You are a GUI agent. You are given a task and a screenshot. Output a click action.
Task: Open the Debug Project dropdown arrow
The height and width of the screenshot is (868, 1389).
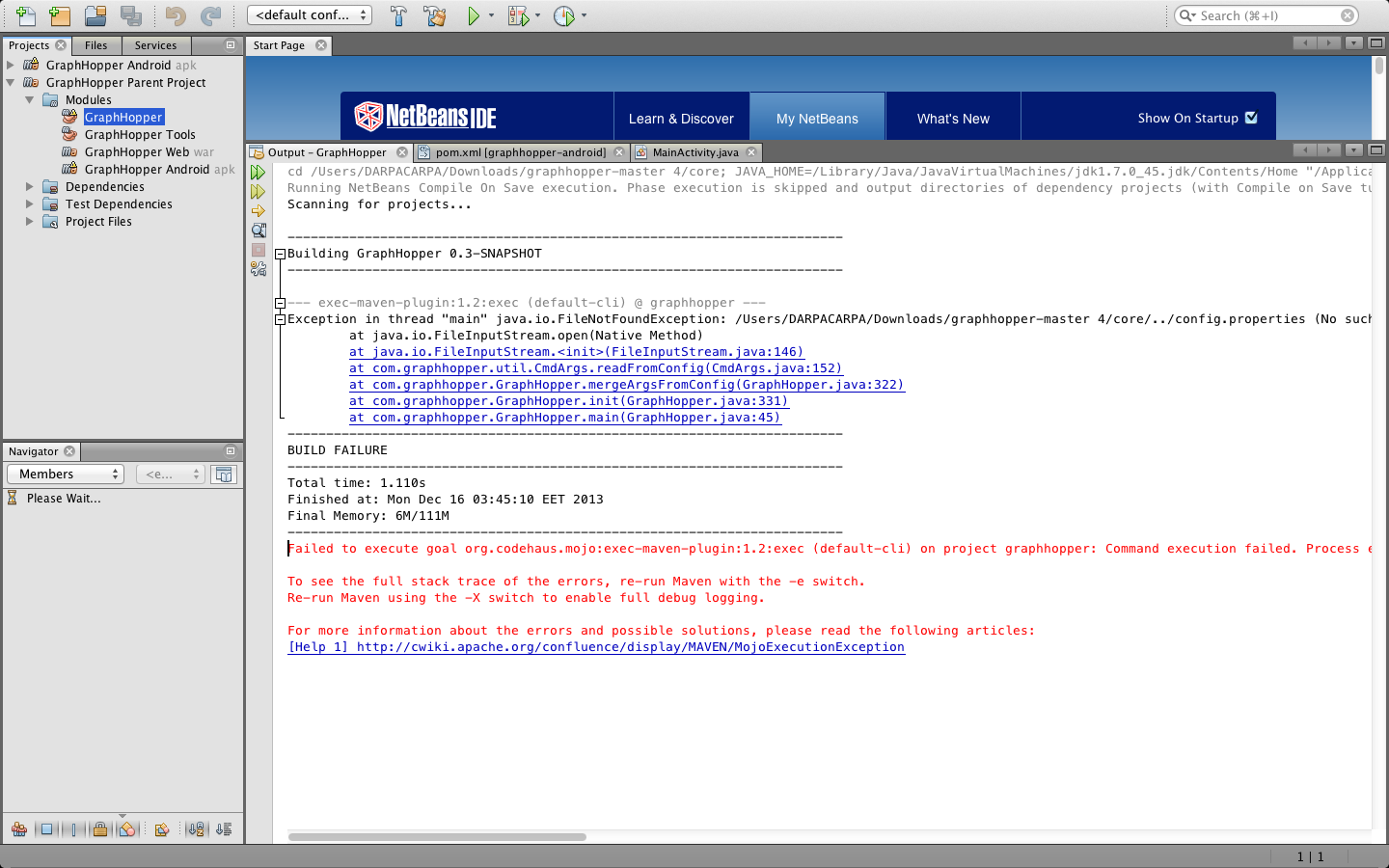coord(537,15)
